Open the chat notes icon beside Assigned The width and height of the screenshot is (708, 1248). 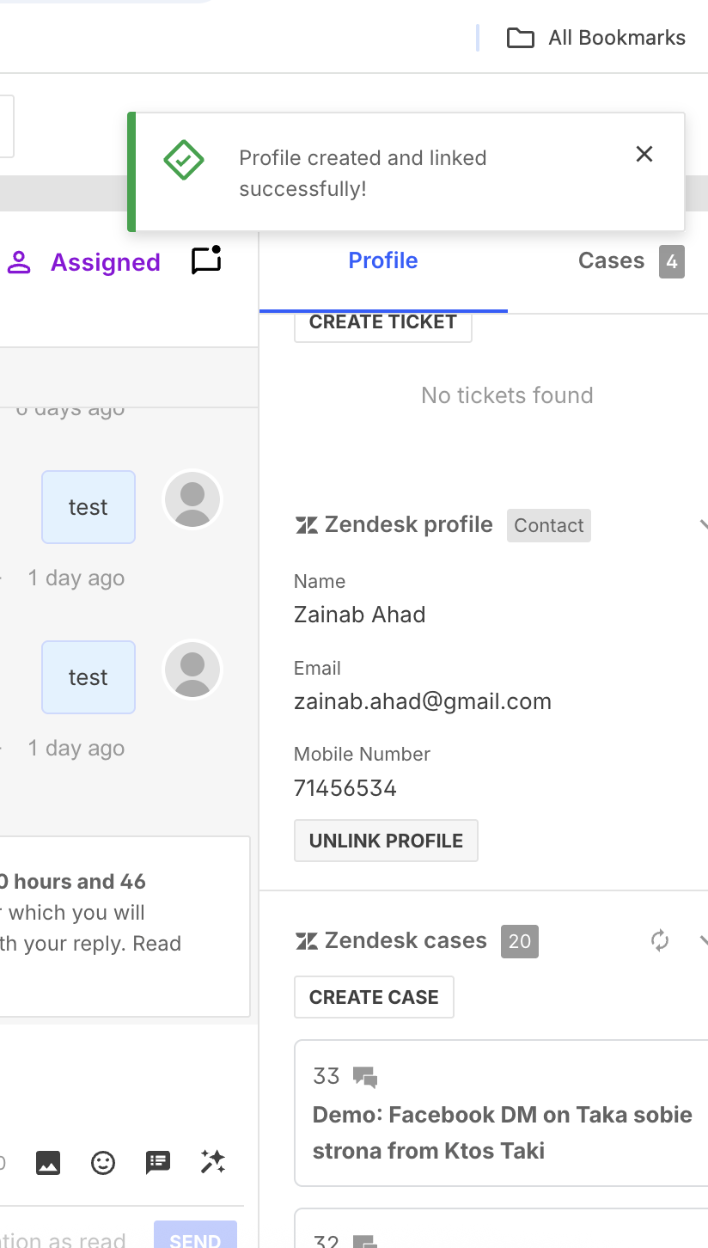pos(206,260)
